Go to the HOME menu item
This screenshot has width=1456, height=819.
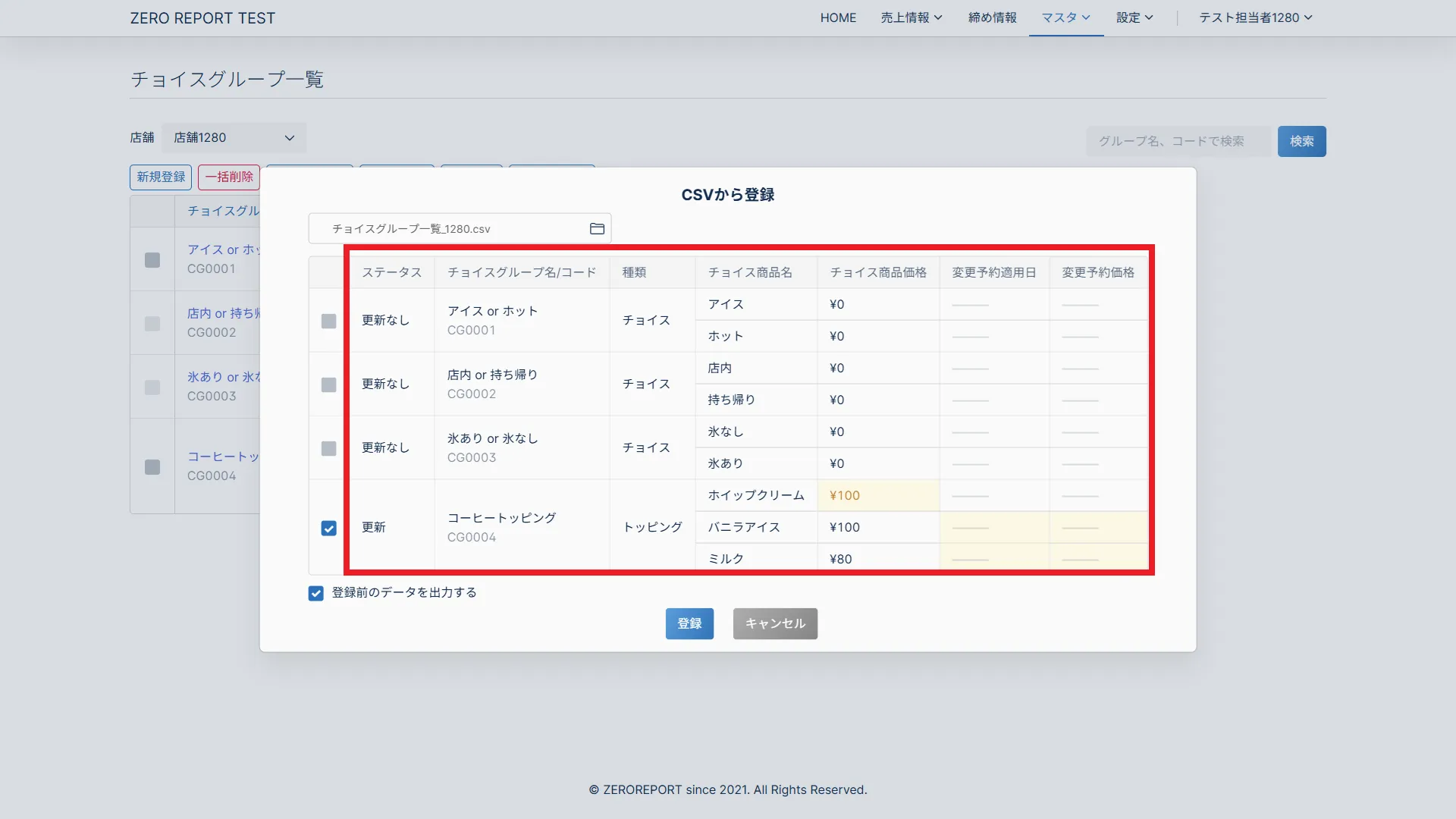point(838,17)
